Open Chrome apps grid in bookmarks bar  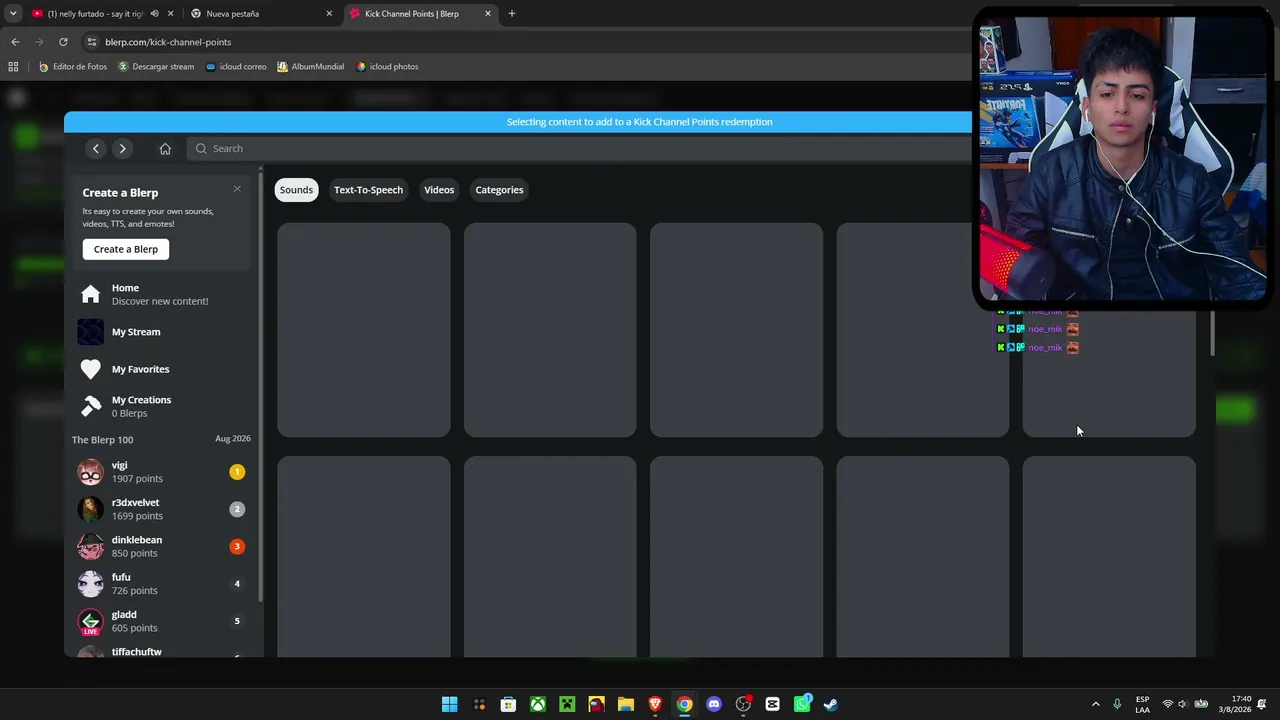[x=13, y=67]
